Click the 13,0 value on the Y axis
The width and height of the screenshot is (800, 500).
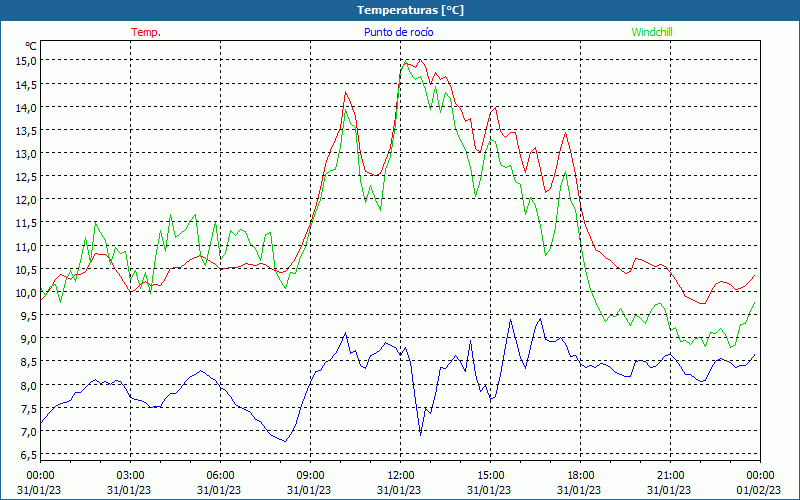click(x=26, y=154)
